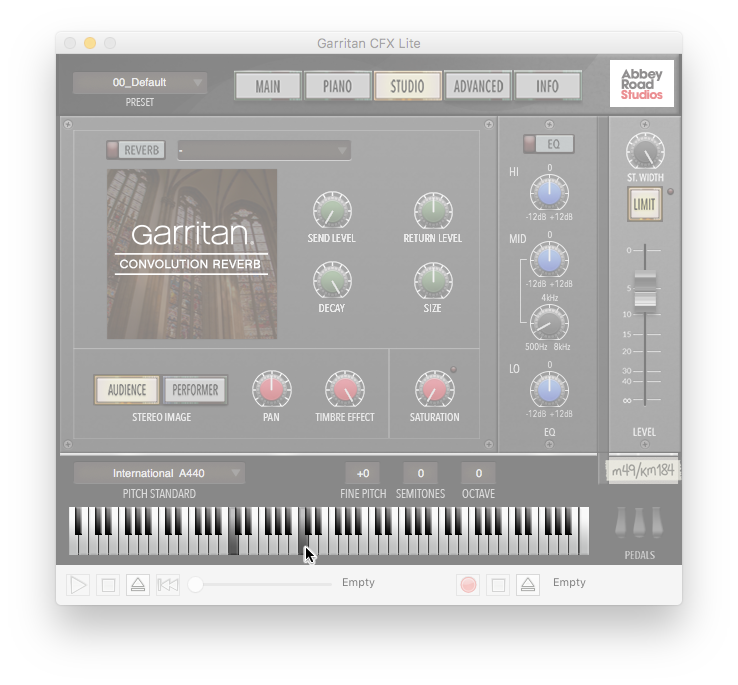Screen dimensions: 738x685
Task: Click the eject icon beside the player stop button
Action: (x=138, y=585)
